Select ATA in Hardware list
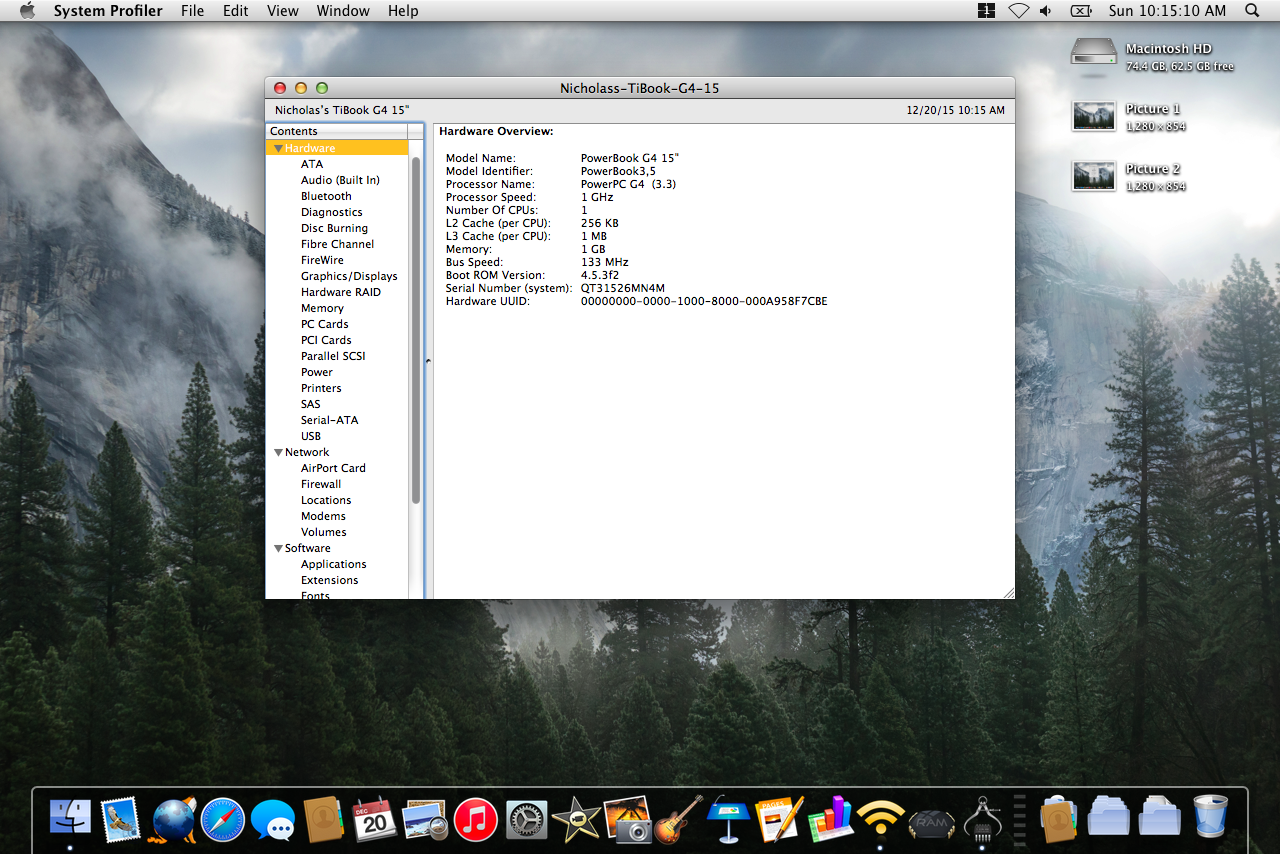 point(312,164)
